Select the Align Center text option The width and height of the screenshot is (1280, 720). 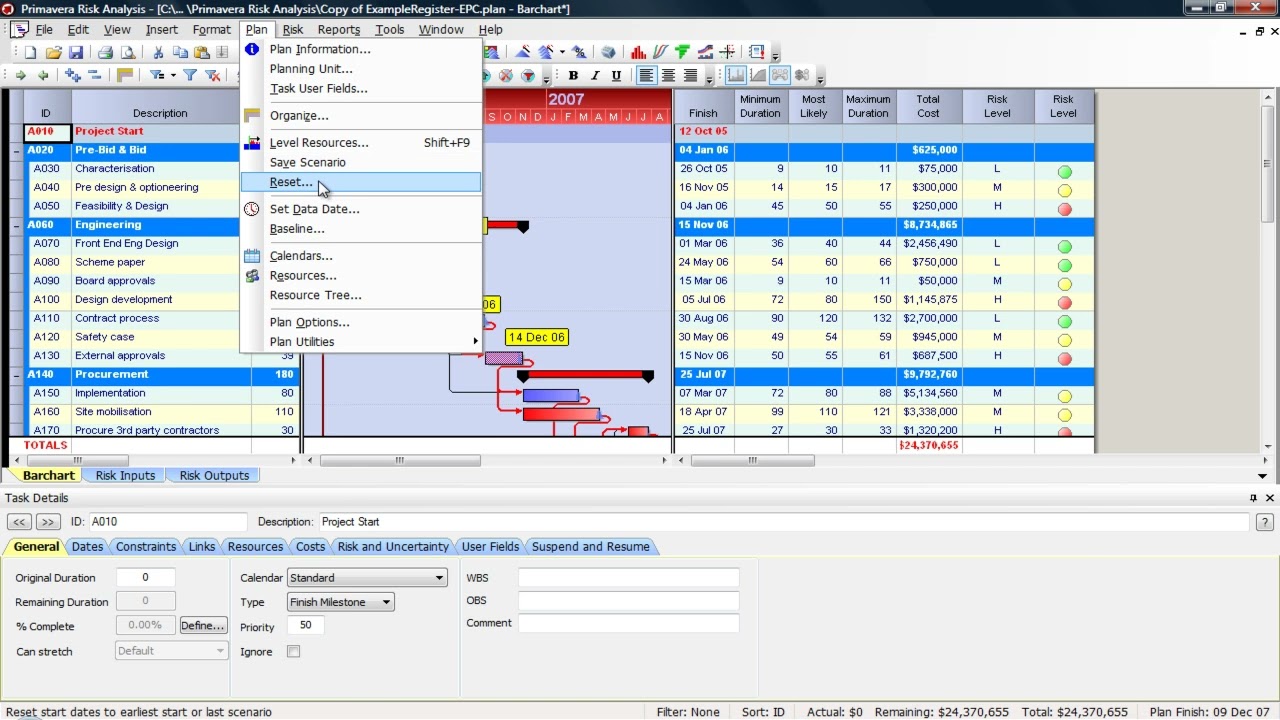(668, 75)
